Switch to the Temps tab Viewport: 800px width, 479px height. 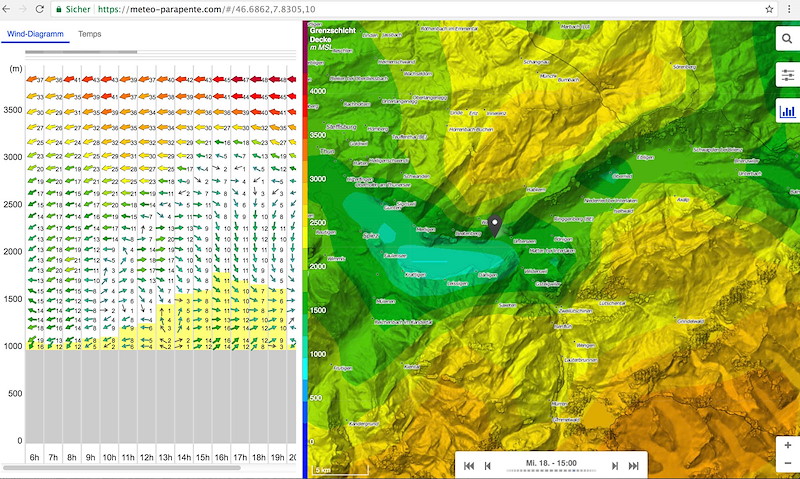point(89,34)
